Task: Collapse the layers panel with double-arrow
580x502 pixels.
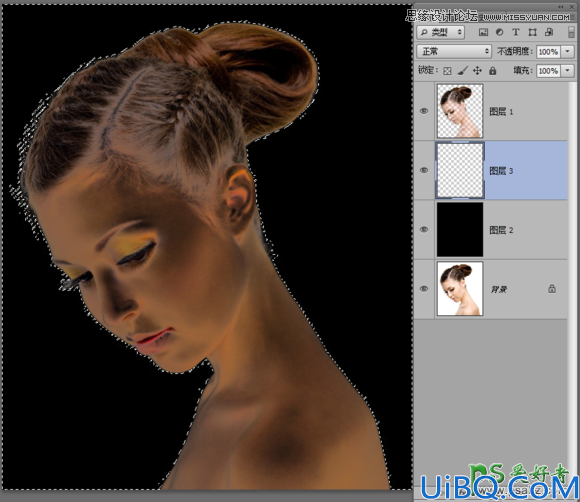Action: coord(561,7)
